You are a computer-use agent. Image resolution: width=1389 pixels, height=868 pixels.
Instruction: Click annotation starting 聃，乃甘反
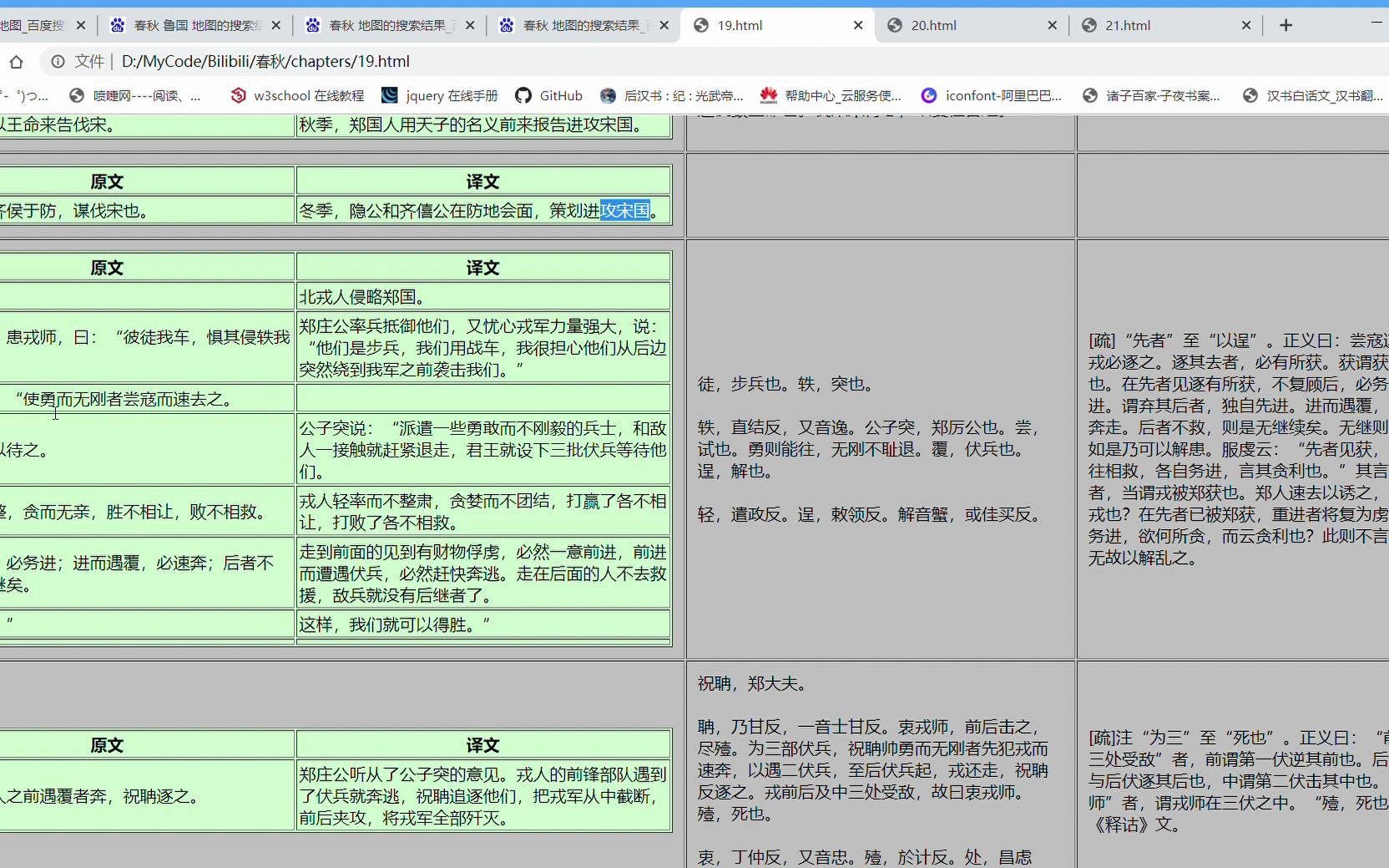(x=873, y=770)
